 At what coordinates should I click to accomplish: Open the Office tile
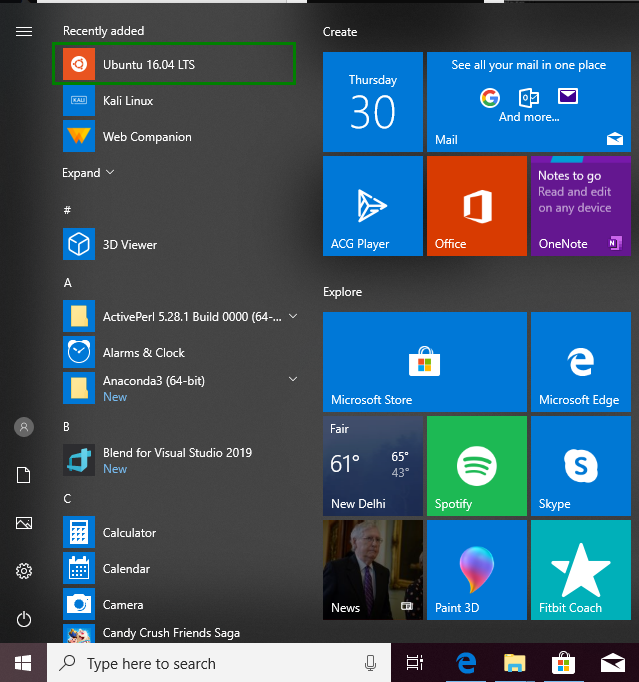pos(477,206)
